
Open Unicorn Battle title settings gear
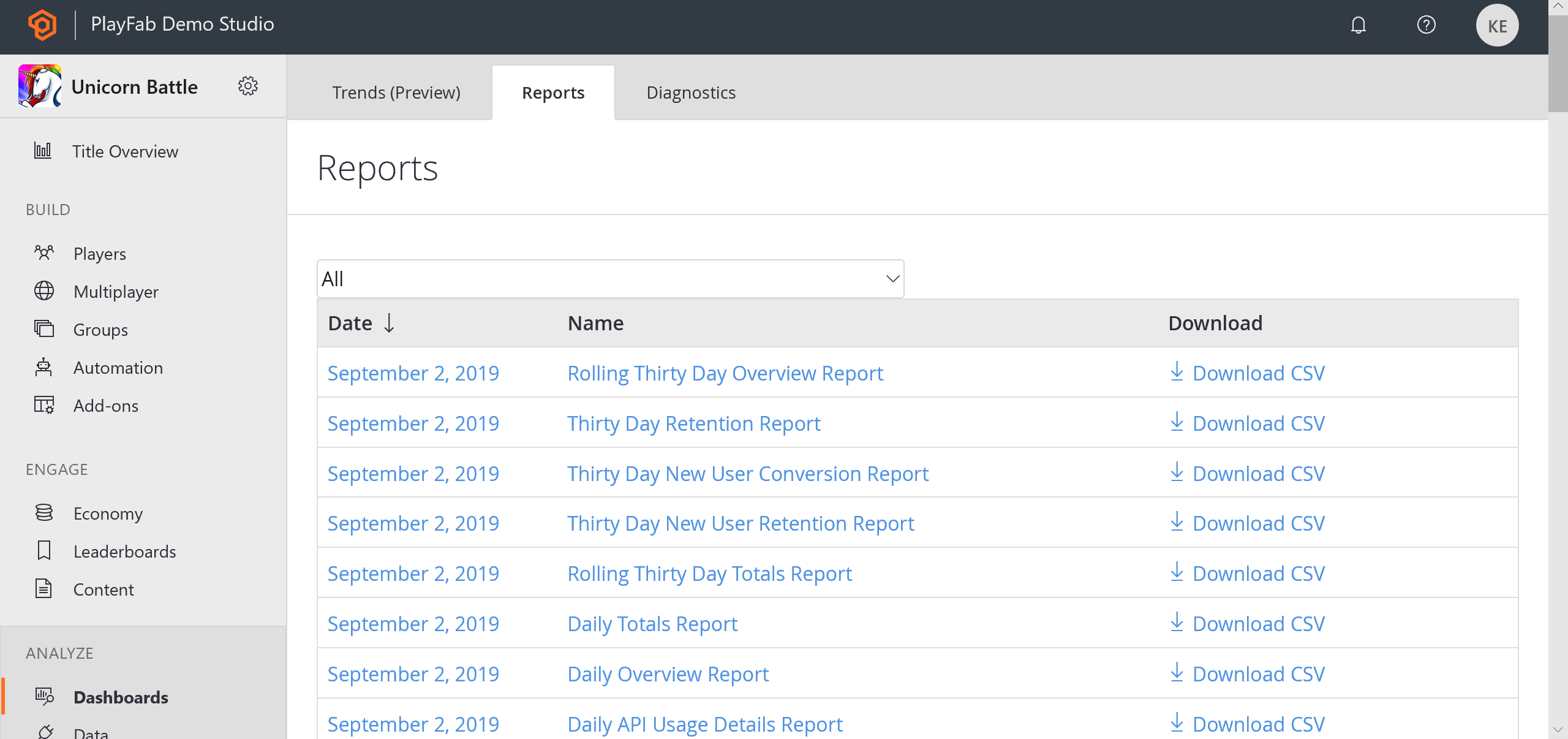click(248, 86)
